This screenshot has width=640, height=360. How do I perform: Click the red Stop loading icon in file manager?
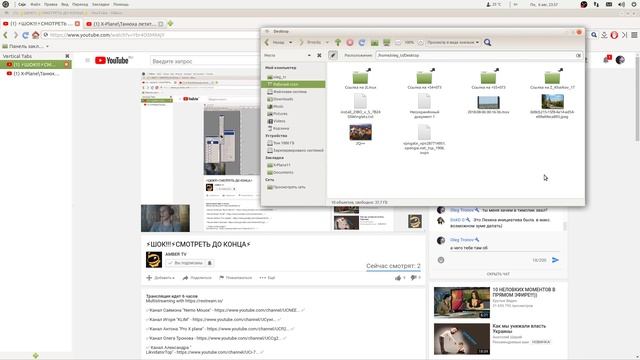[x=350, y=42]
